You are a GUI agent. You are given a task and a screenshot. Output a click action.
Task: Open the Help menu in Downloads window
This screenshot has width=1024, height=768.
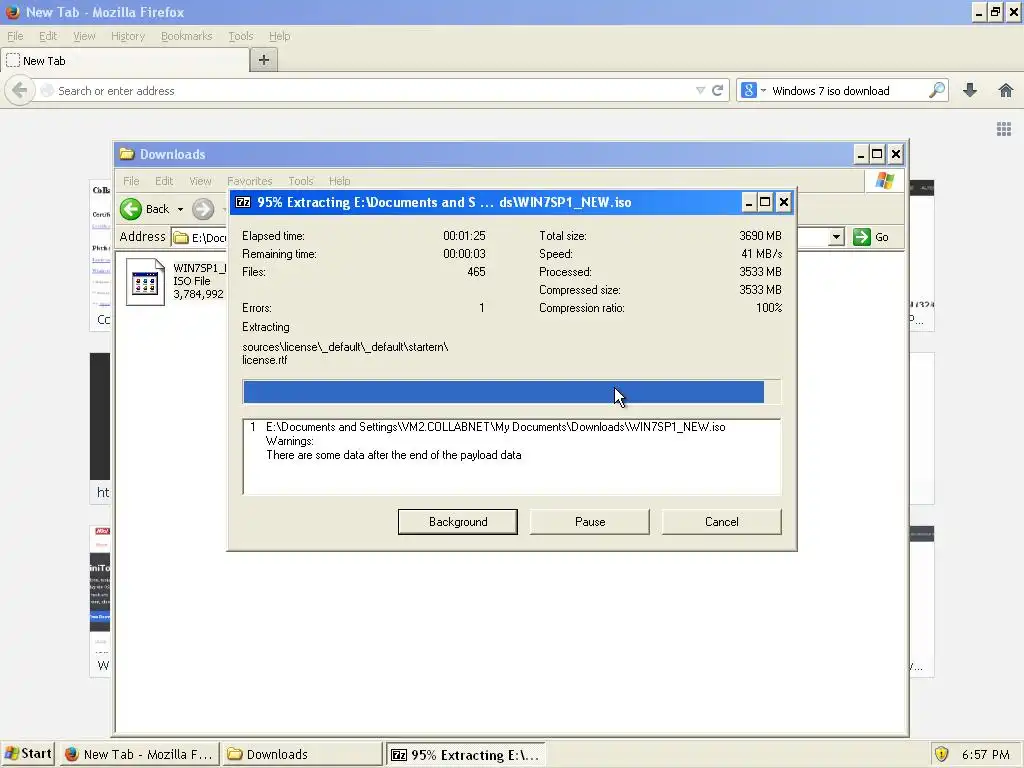340,181
